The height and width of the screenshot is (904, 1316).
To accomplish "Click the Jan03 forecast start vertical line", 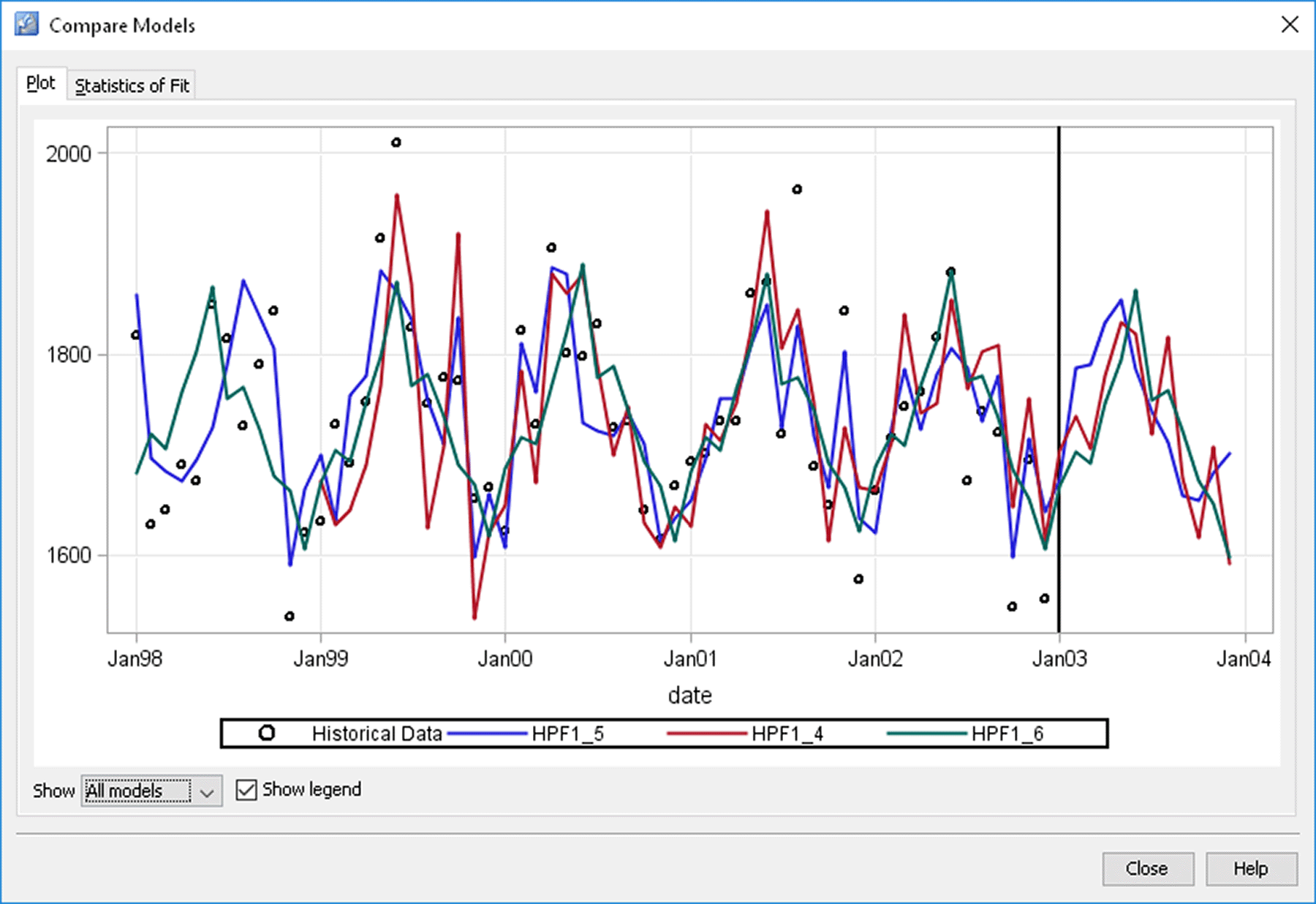I will point(1059,380).
